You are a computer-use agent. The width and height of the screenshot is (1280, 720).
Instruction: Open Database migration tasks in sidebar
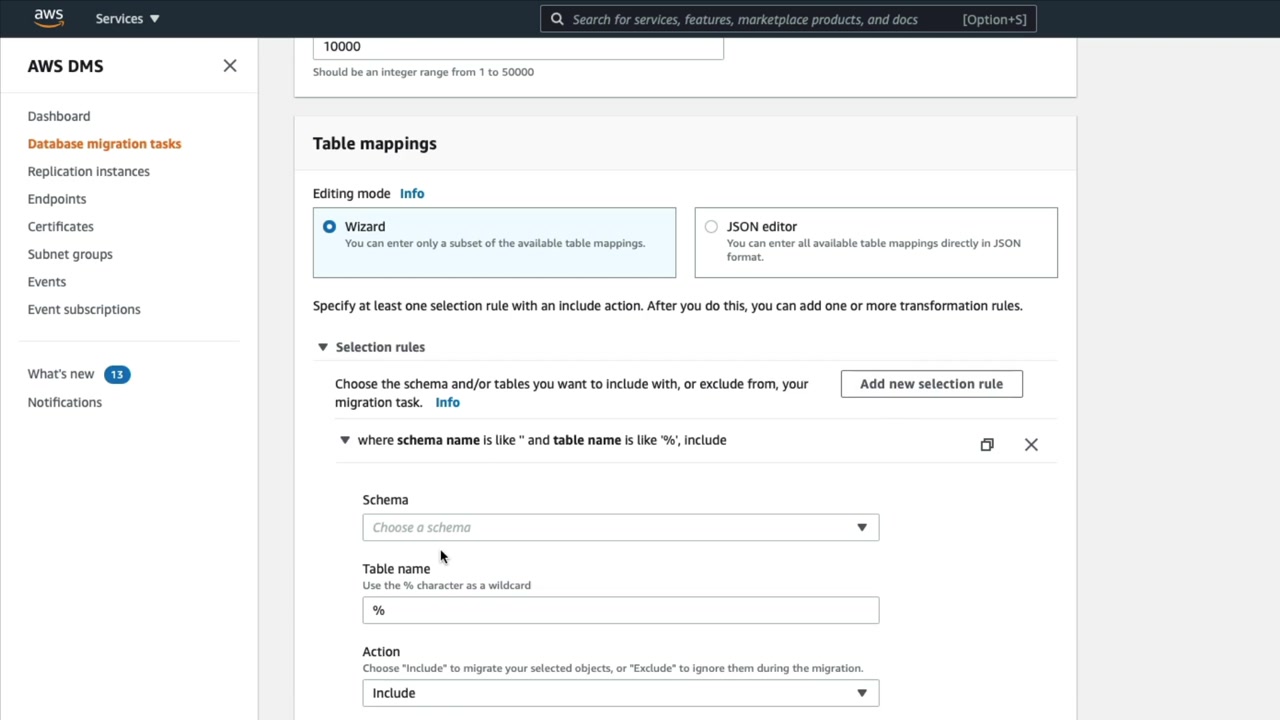(104, 144)
